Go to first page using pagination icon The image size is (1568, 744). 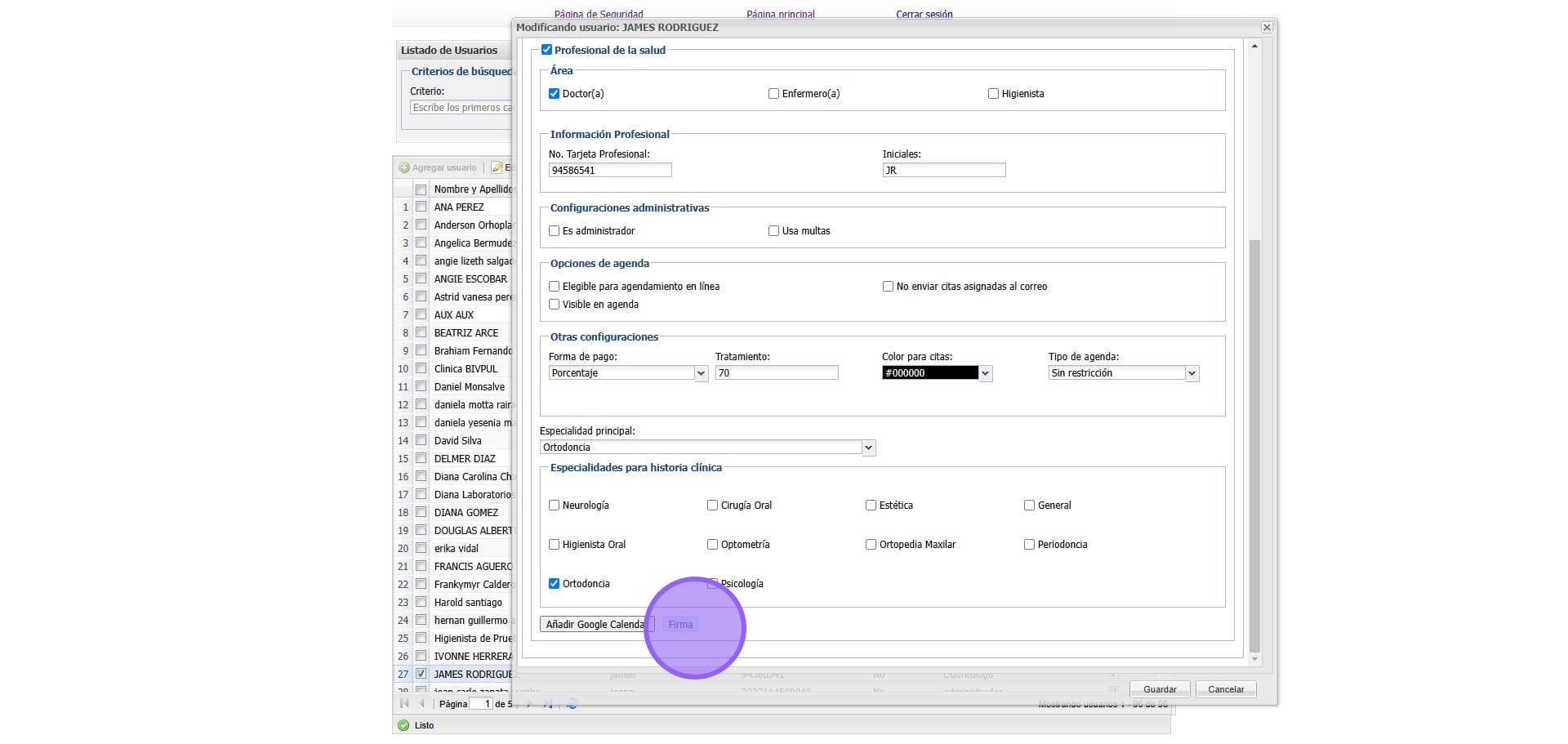click(x=404, y=703)
